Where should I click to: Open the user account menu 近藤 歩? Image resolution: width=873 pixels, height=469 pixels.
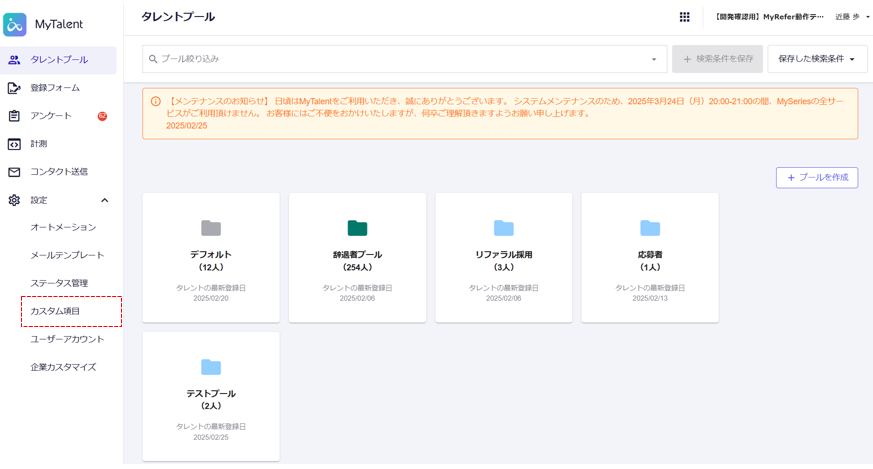coord(850,17)
